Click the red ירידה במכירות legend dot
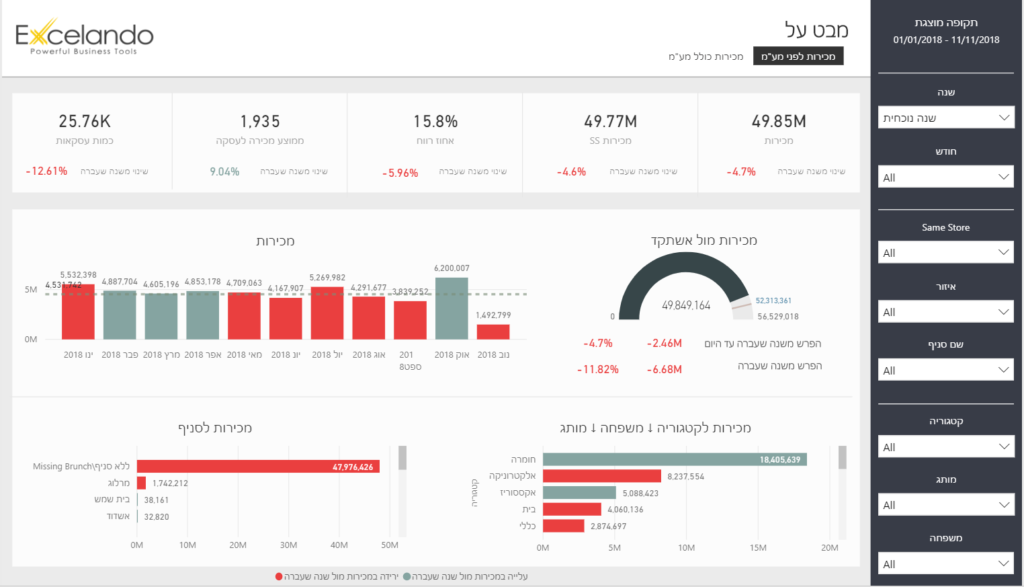 [x=278, y=577]
